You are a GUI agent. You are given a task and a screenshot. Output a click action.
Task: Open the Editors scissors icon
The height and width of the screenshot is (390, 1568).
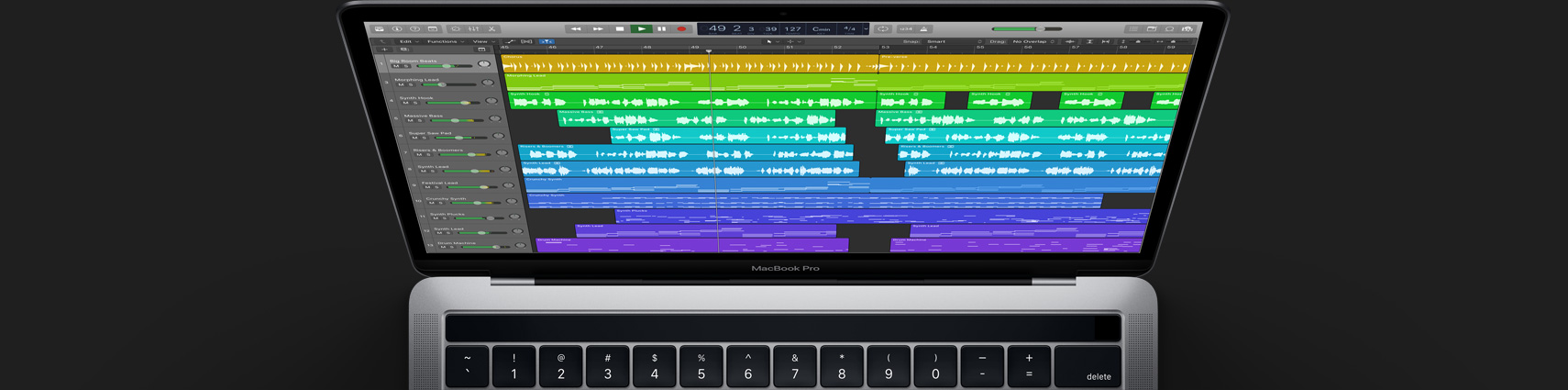click(x=491, y=28)
